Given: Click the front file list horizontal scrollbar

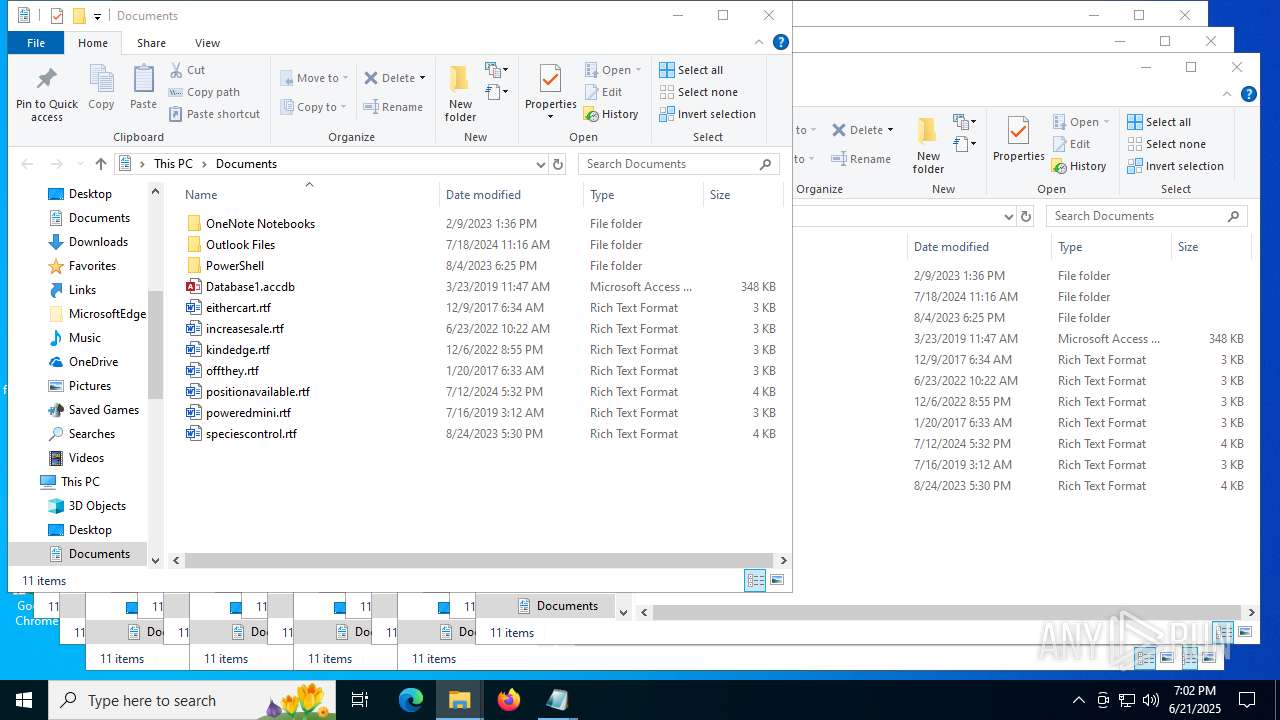Looking at the screenshot, I should 477,561.
